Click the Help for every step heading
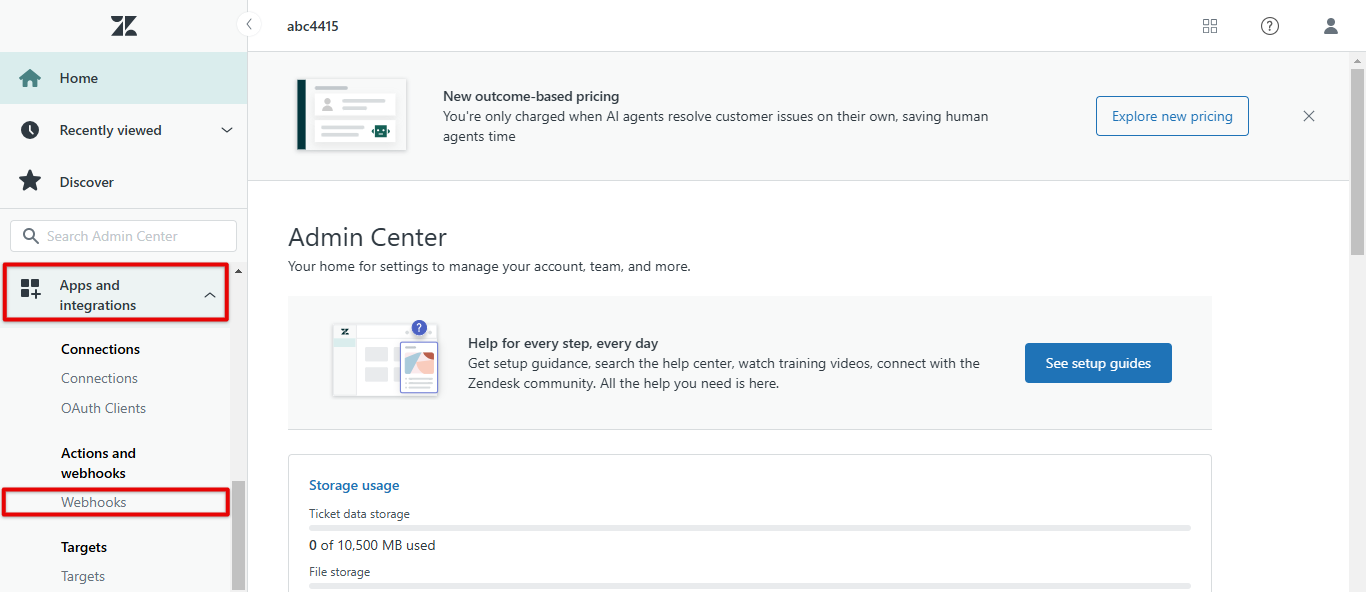 [563, 343]
